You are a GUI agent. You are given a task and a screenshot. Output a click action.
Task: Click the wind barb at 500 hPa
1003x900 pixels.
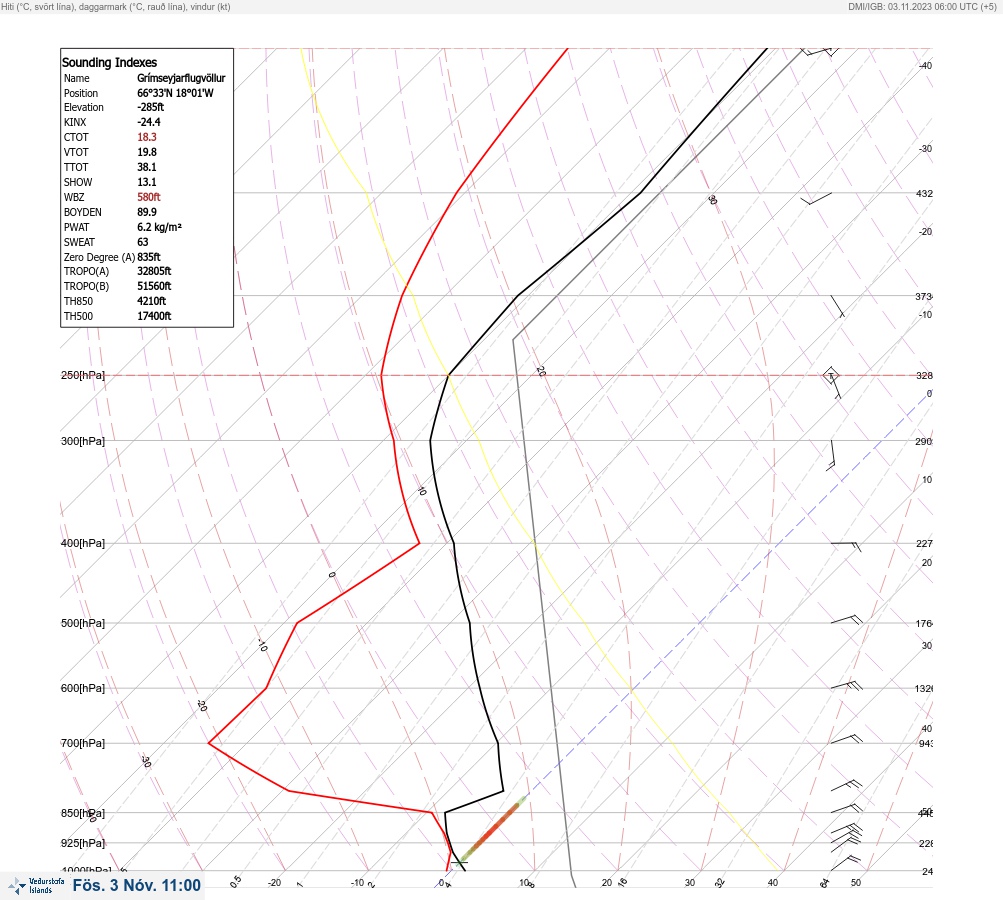pos(846,620)
